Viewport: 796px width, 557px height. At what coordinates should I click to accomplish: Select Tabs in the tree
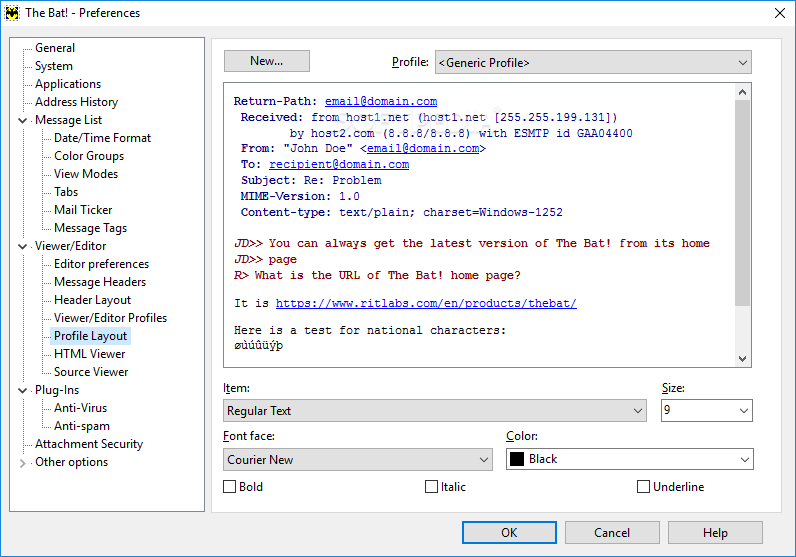pos(66,192)
